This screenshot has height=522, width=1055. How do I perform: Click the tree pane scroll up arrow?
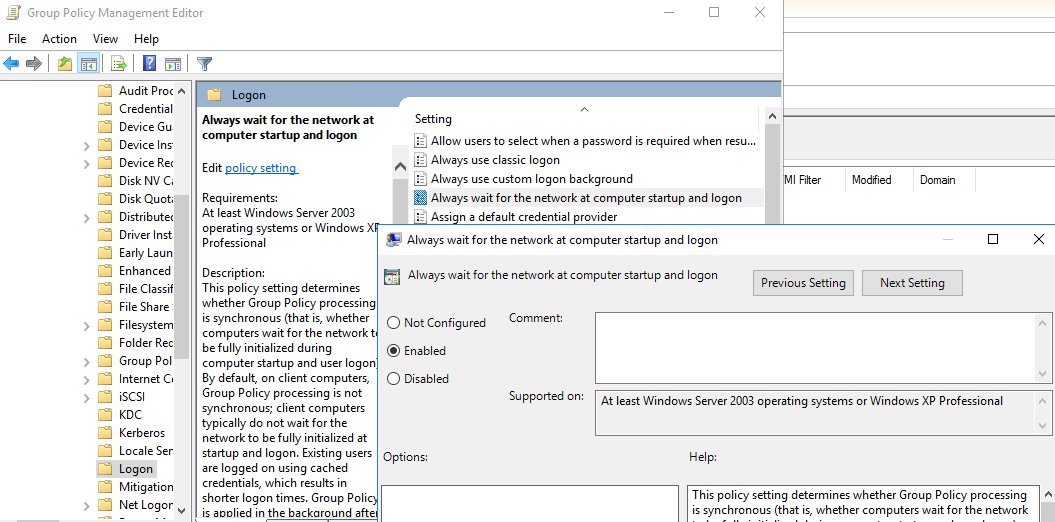click(182, 91)
